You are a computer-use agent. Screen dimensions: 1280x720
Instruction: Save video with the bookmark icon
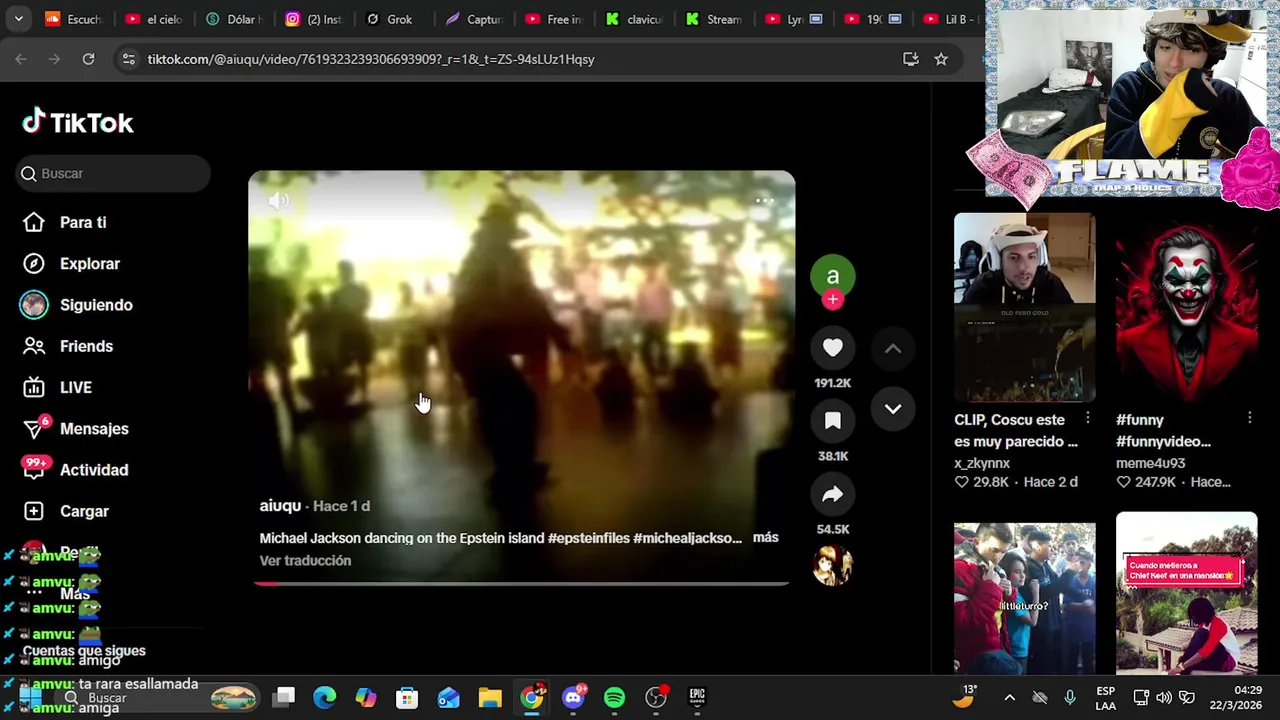[x=833, y=421]
